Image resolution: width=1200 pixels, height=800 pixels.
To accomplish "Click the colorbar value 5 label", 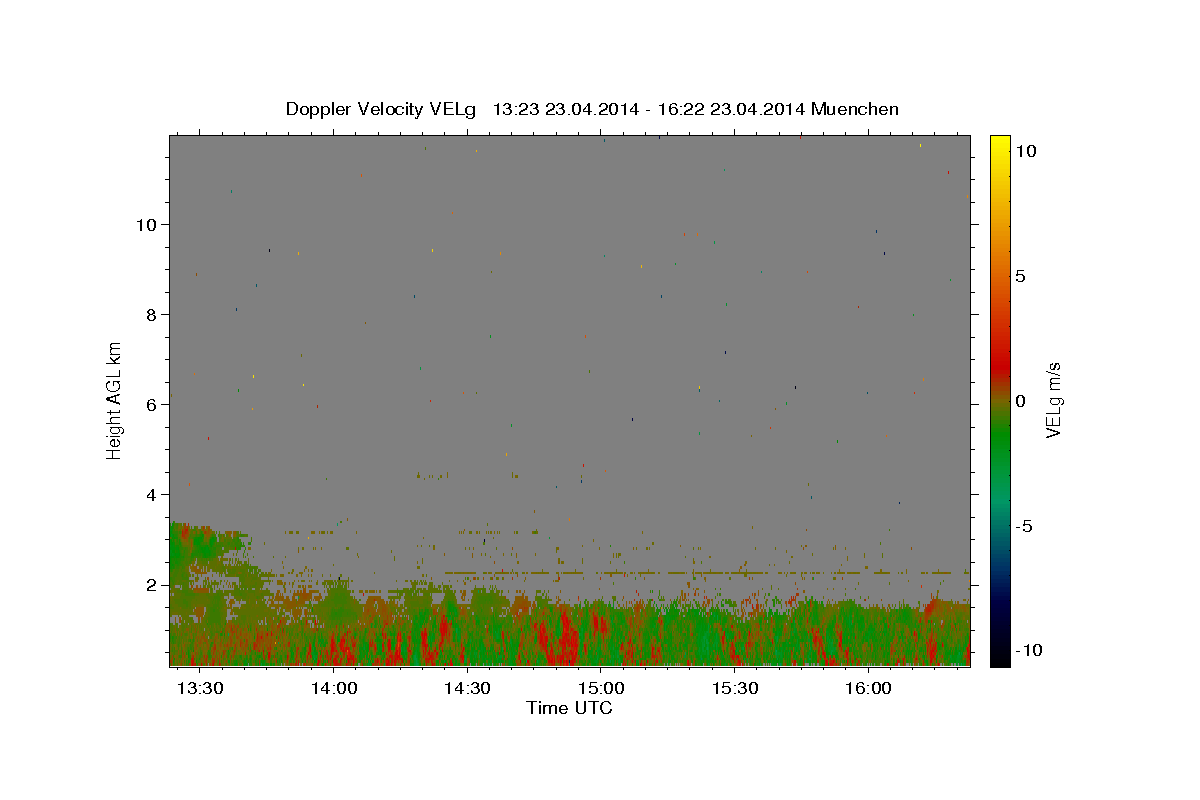I will (1021, 276).
